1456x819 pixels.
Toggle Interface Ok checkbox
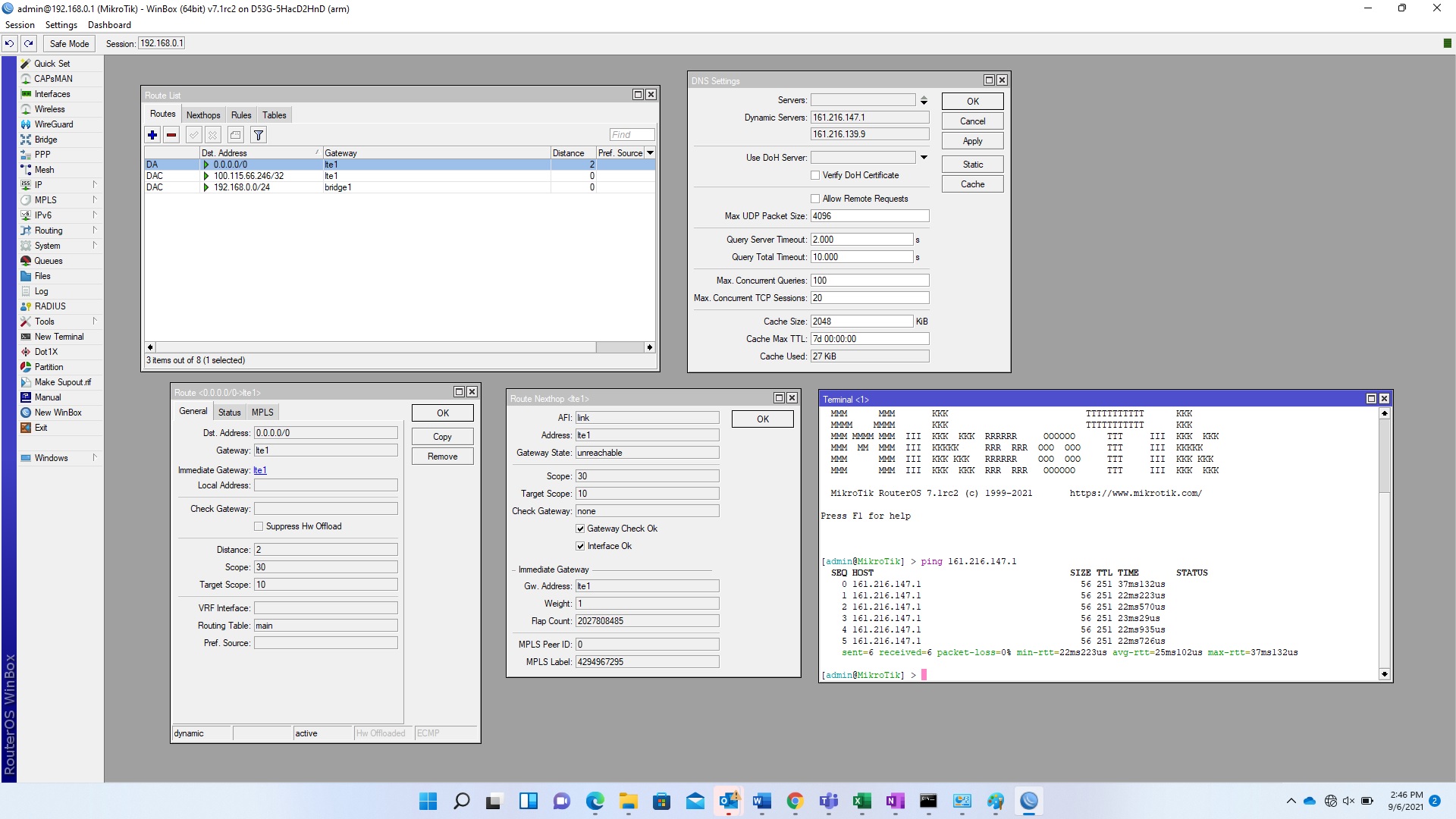click(580, 546)
